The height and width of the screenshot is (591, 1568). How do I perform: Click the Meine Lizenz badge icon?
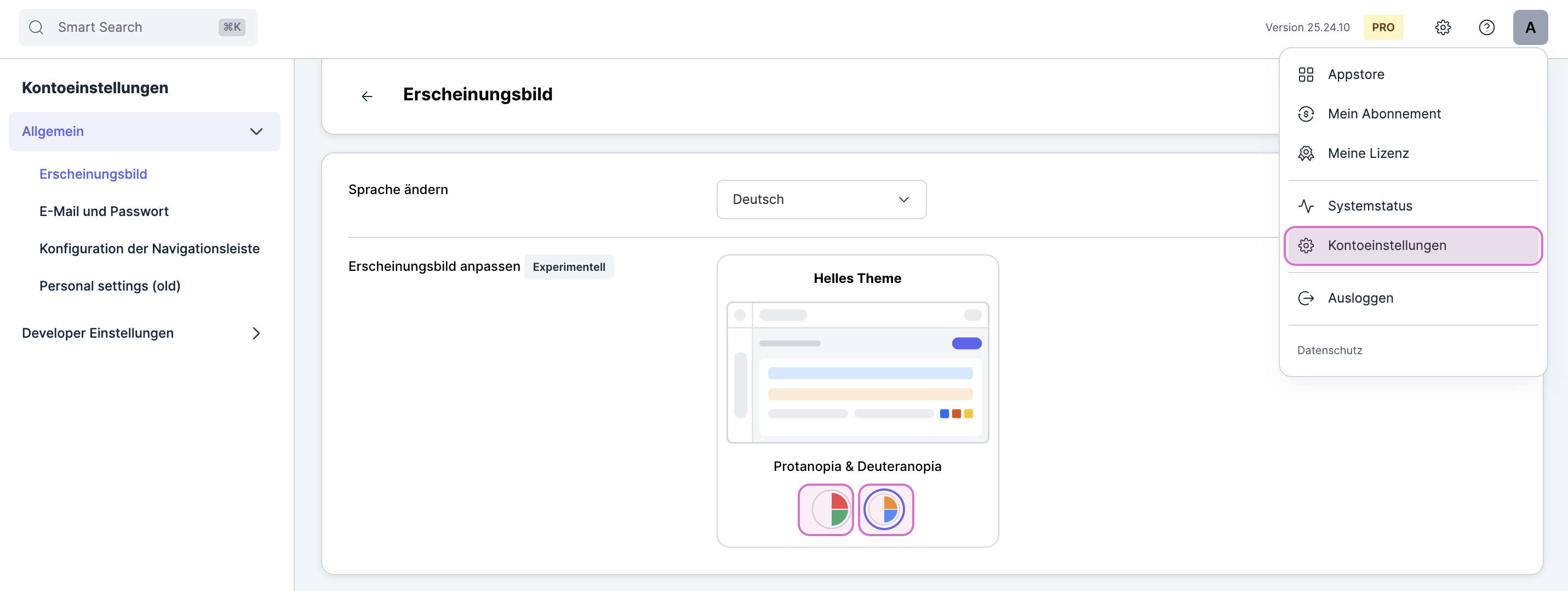(x=1306, y=154)
